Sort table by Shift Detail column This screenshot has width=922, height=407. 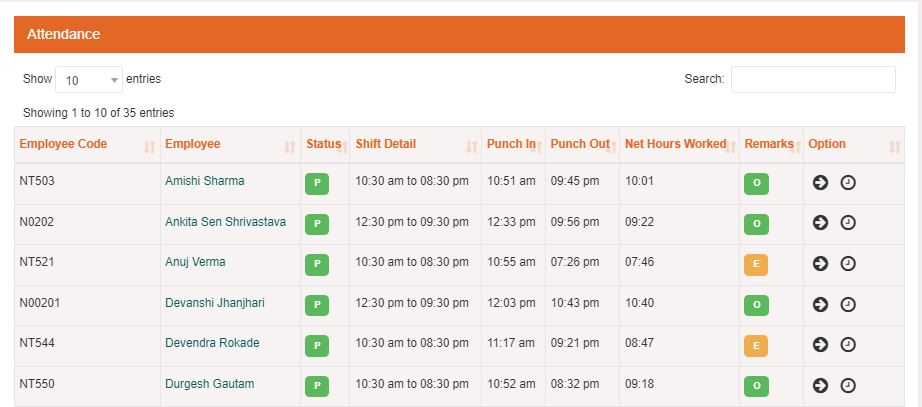click(415, 144)
